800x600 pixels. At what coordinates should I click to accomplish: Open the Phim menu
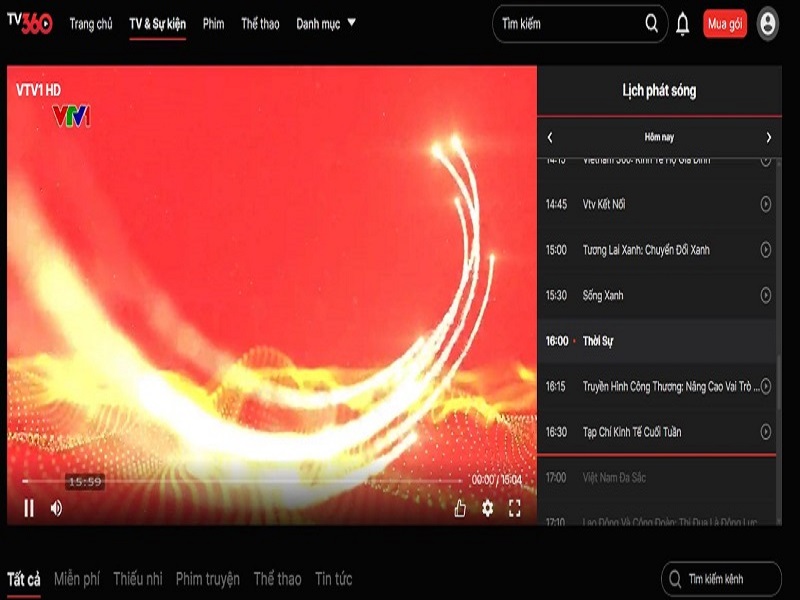point(213,24)
